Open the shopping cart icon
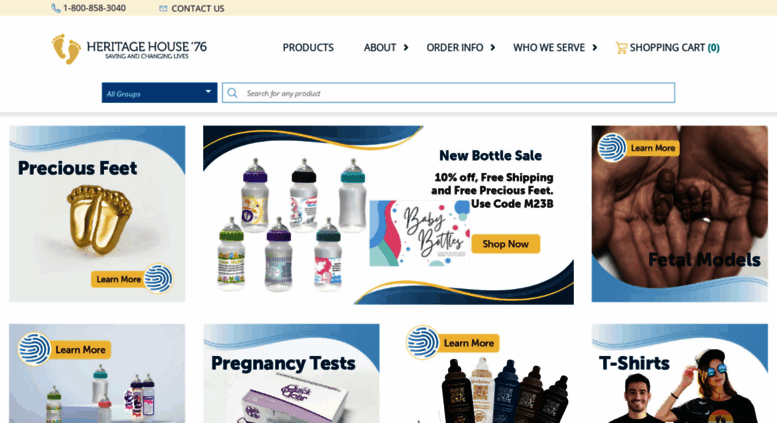 point(621,48)
